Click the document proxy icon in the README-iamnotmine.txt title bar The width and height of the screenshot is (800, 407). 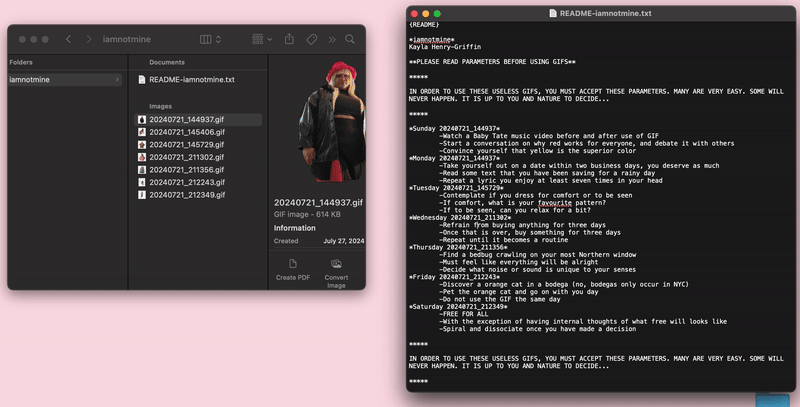(553, 13)
